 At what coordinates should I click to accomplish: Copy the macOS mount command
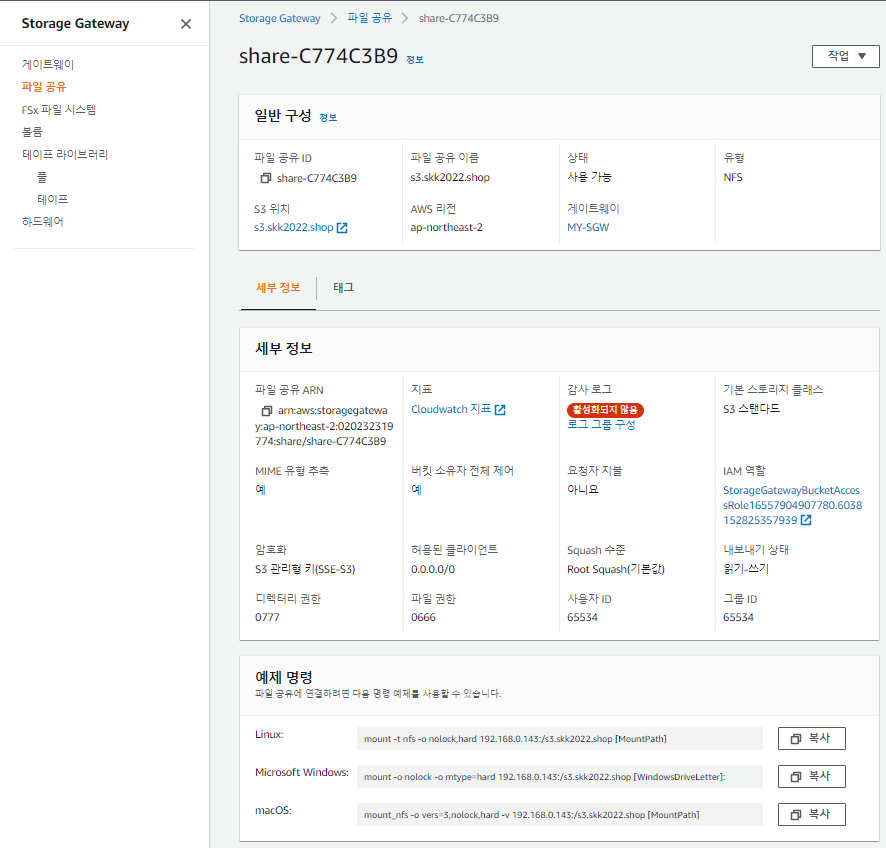pos(811,814)
